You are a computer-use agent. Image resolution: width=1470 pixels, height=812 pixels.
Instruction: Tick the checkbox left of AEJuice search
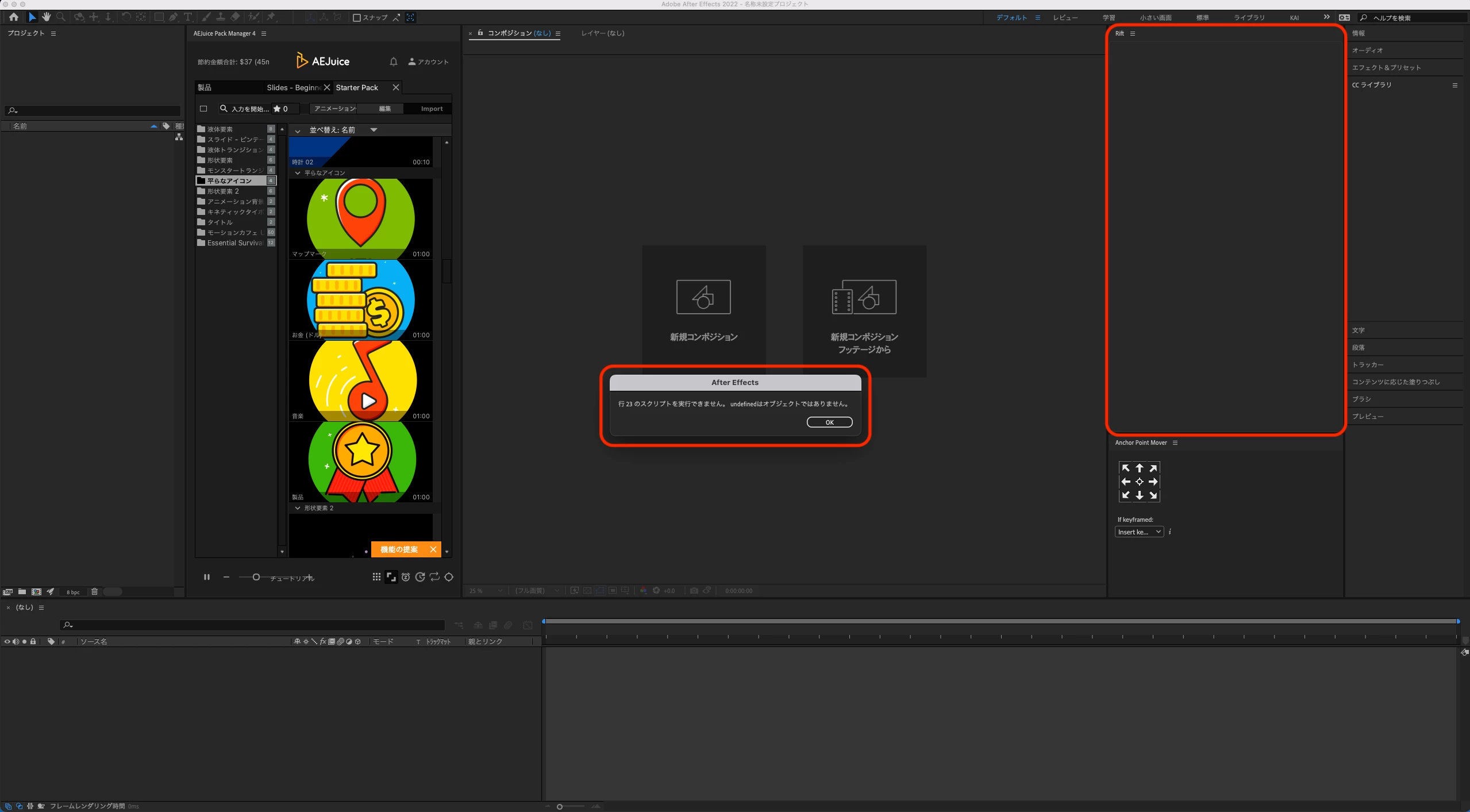click(203, 109)
